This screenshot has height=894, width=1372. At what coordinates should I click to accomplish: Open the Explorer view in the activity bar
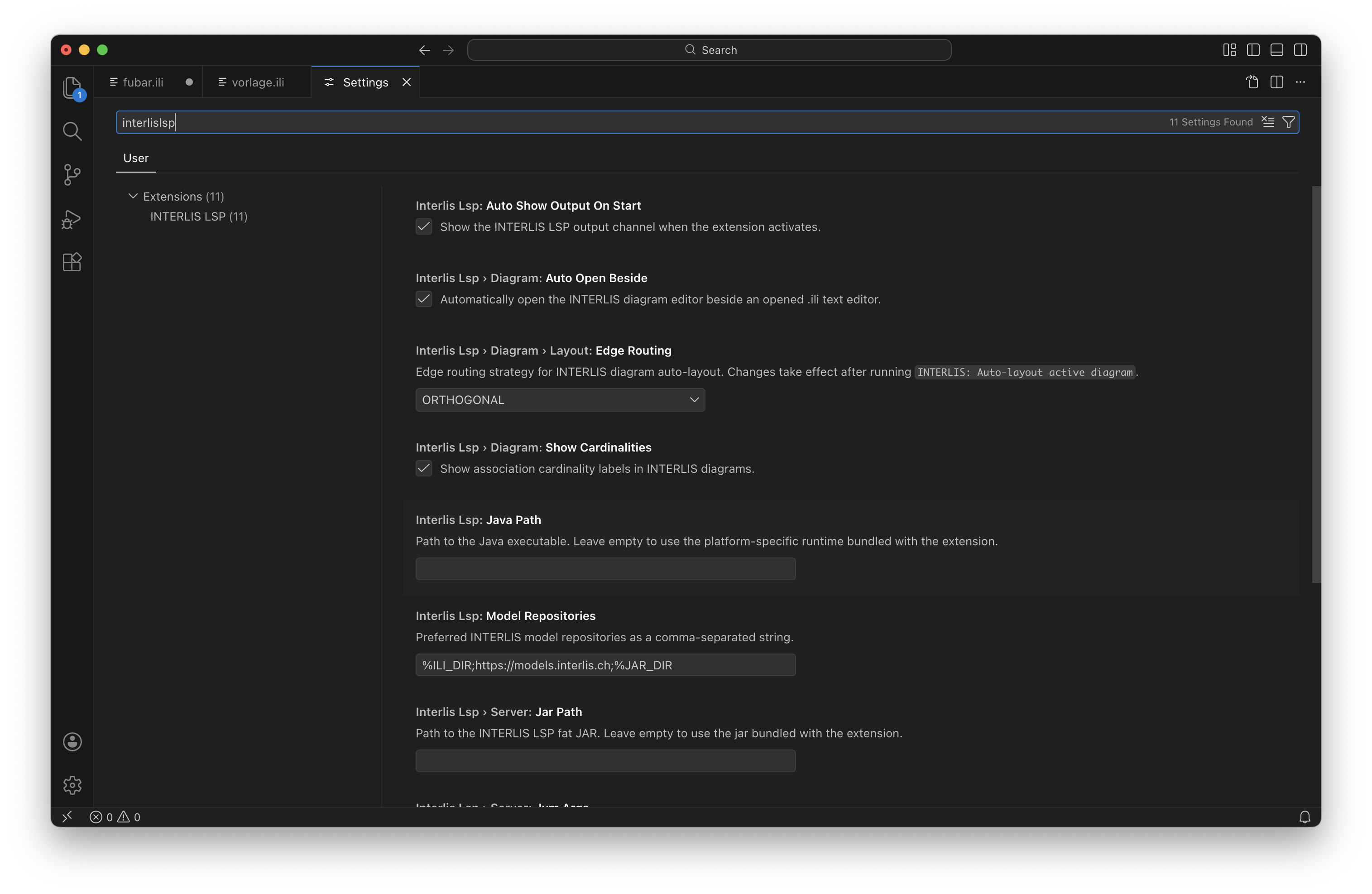(x=72, y=87)
